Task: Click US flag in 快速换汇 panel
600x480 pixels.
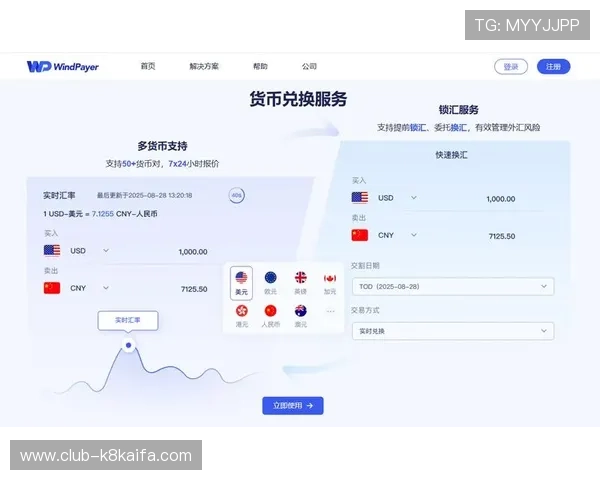Action: [360, 198]
